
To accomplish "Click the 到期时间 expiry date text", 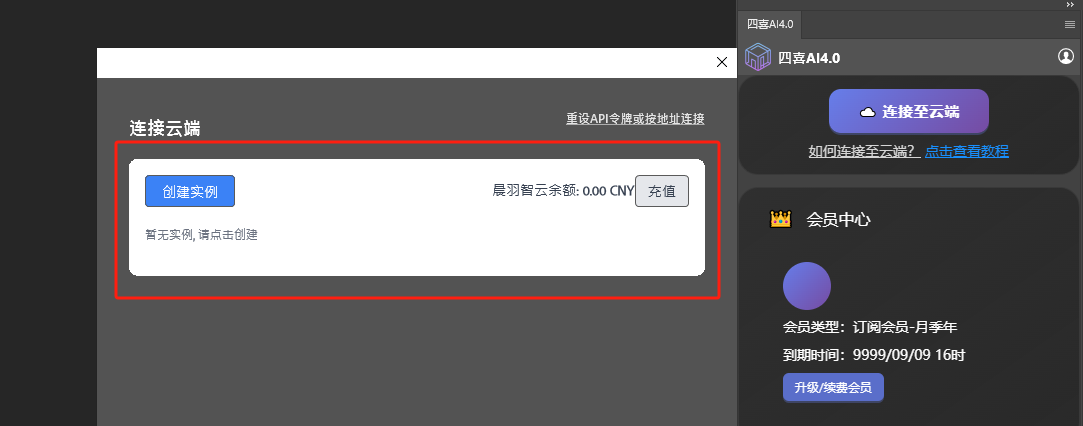I will coord(874,356).
